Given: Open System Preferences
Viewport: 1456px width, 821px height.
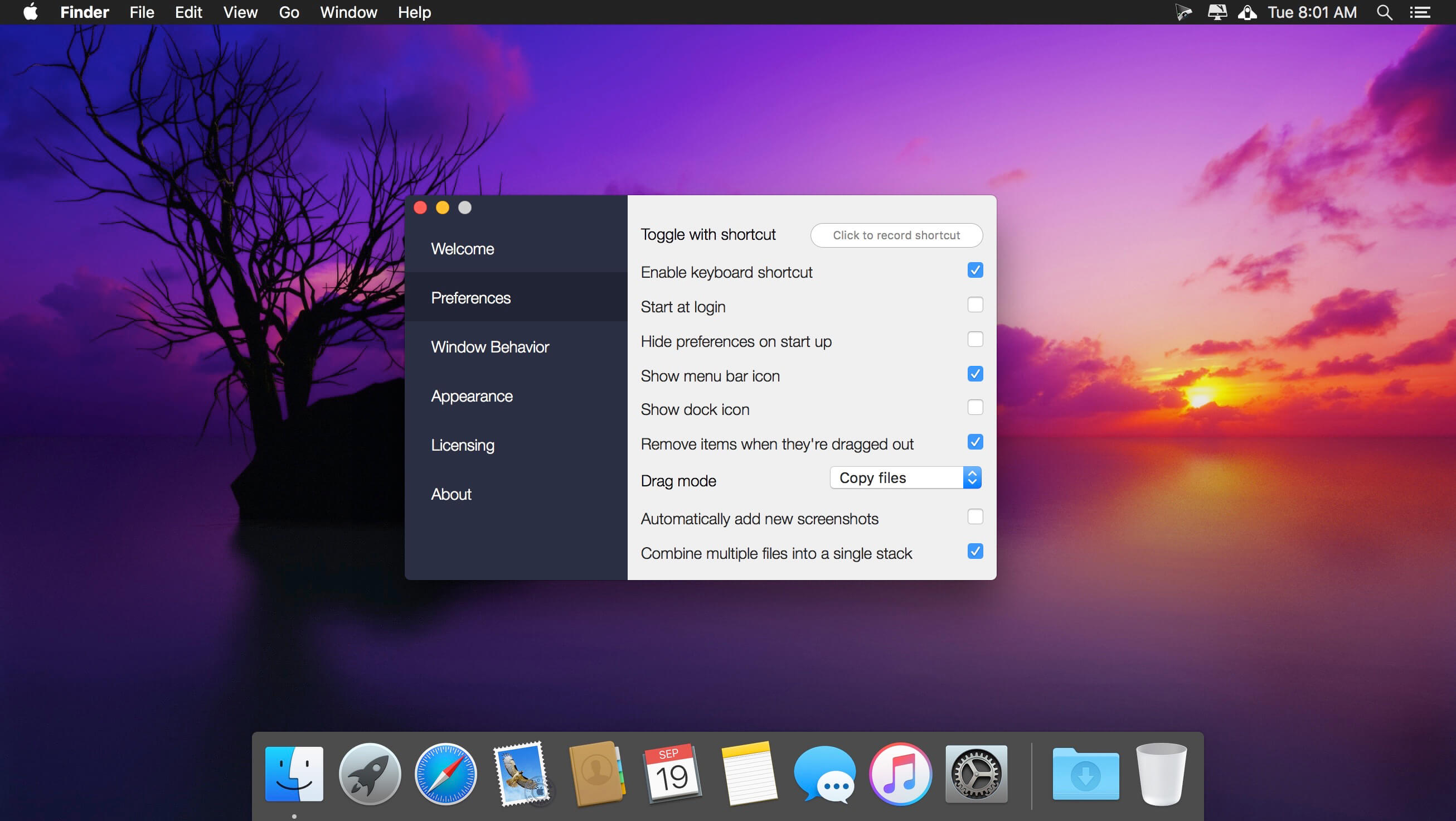Looking at the screenshot, I should 975,775.
